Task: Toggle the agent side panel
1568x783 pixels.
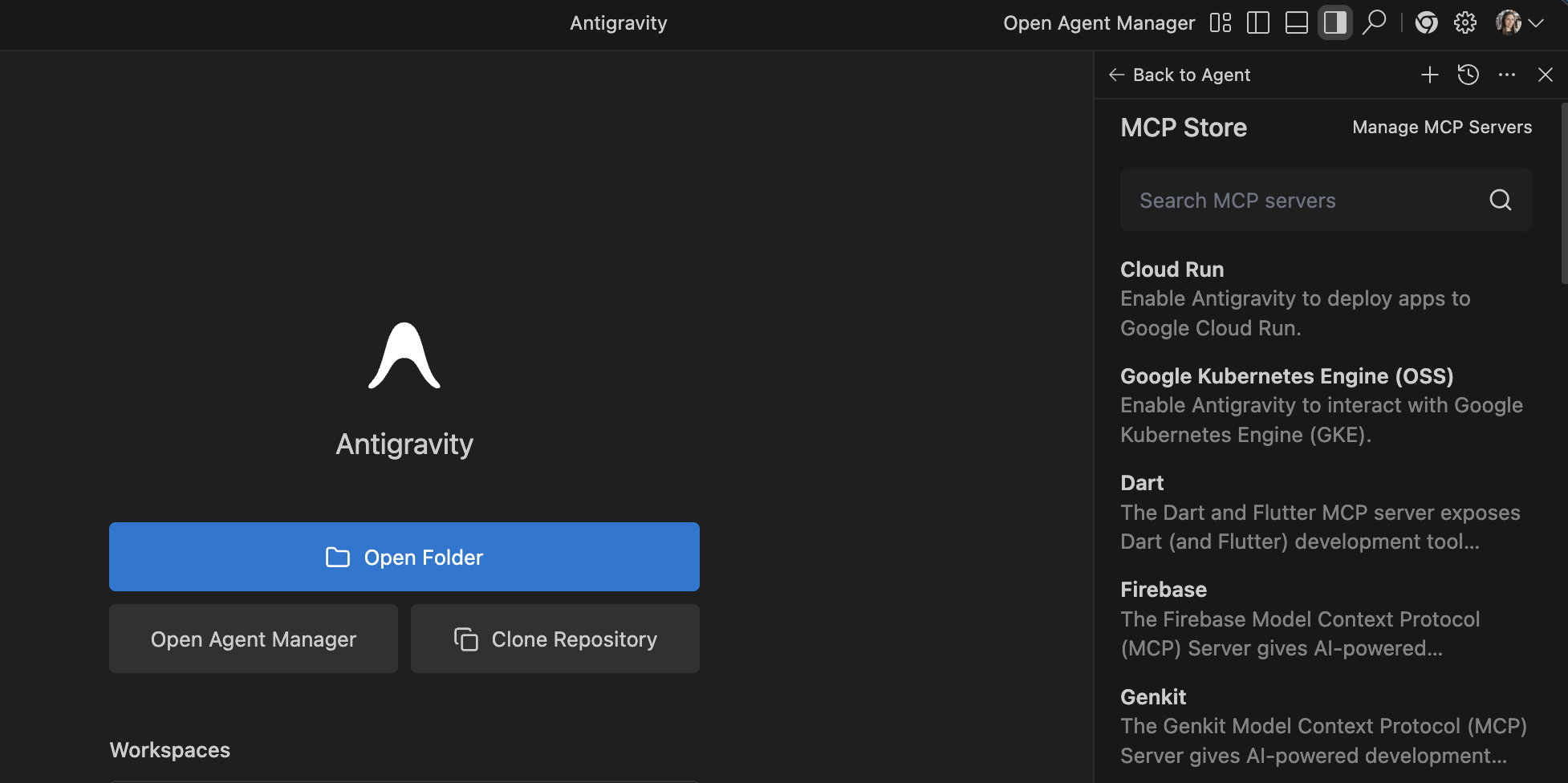Action: coord(1335,22)
